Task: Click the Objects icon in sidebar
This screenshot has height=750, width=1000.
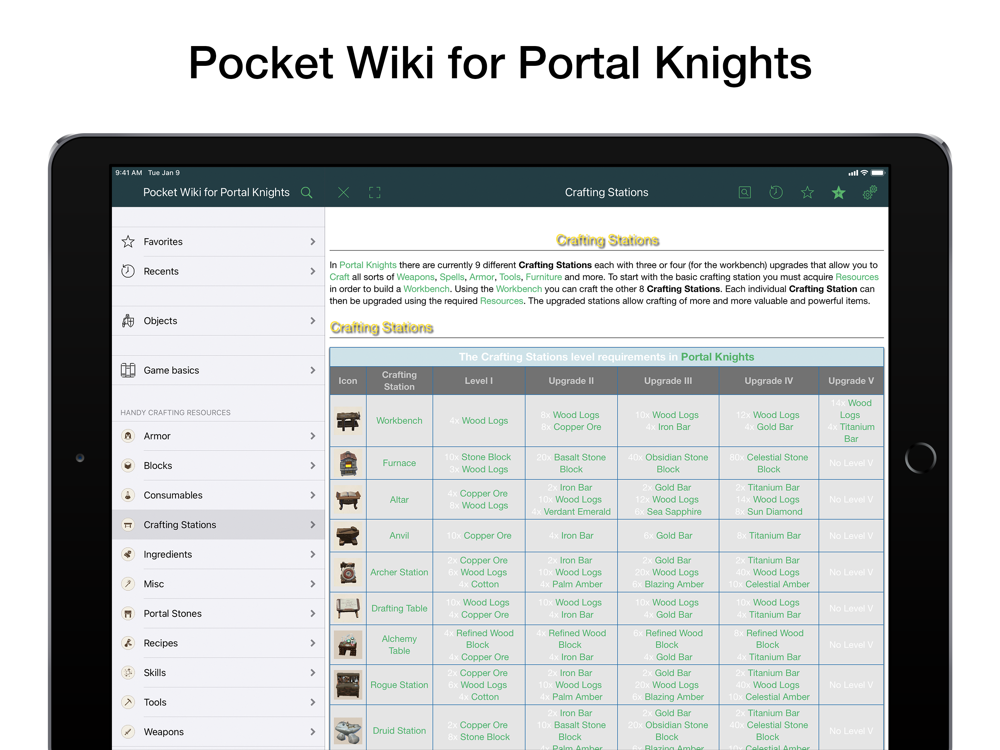Action: [128, 321]
